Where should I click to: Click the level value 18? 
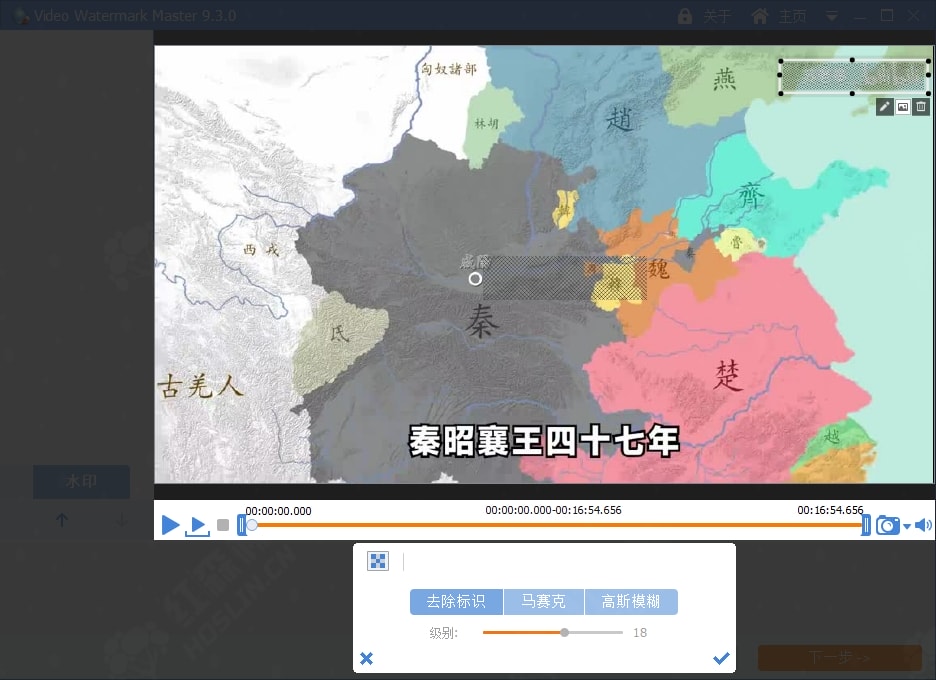point(640,632)
